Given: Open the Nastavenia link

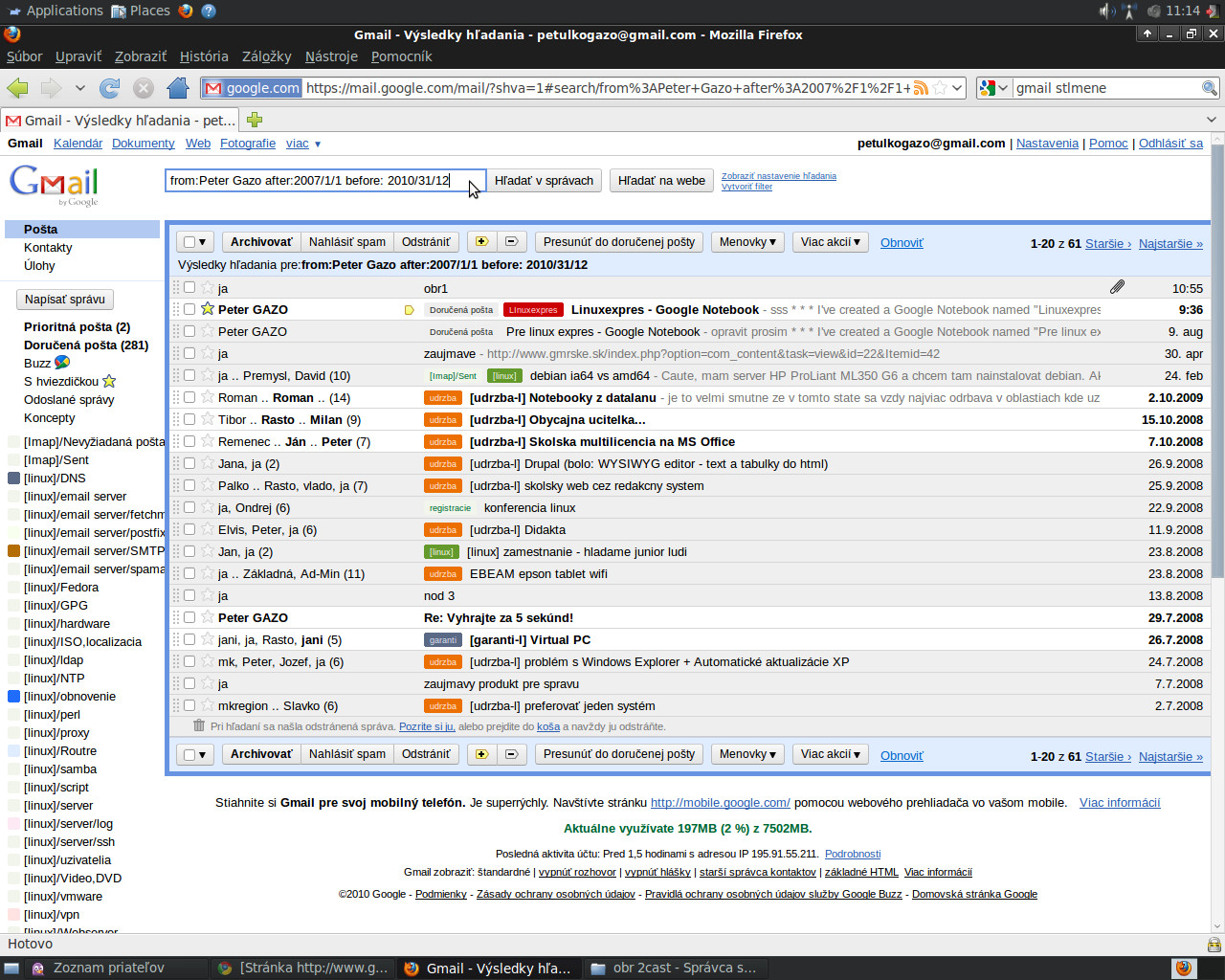Looking at the screenshot, I should 1047,144.
